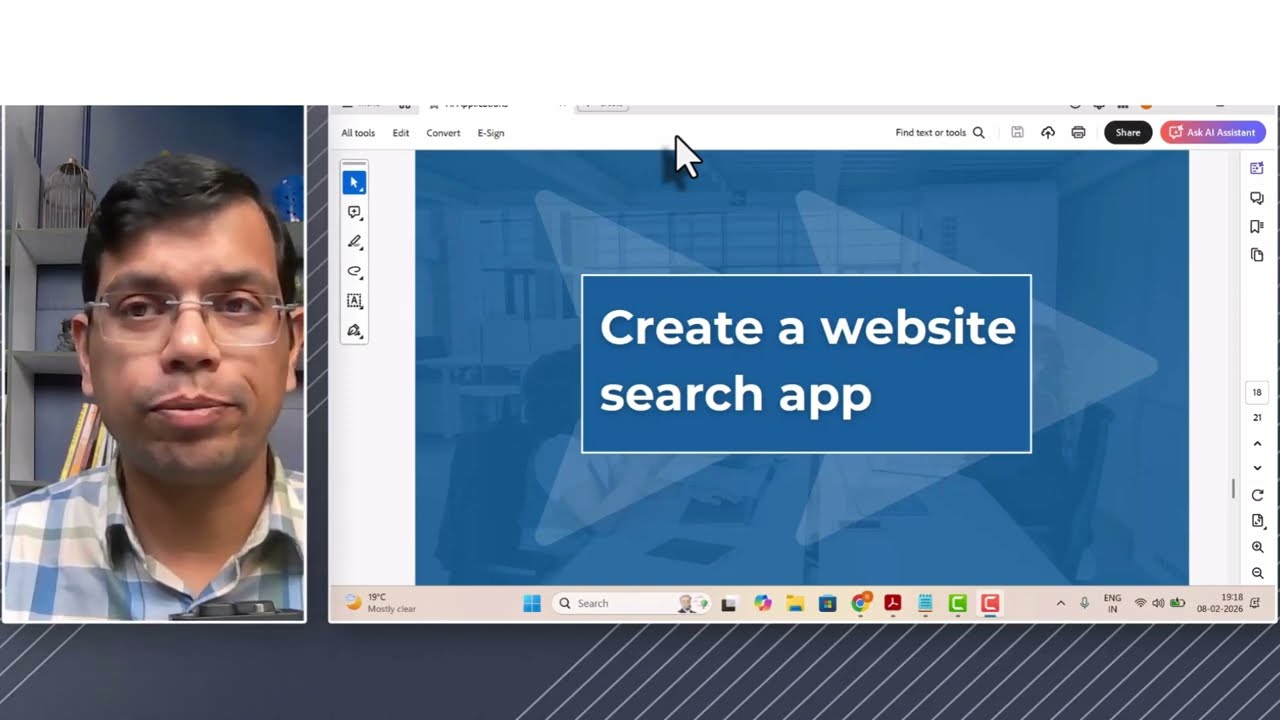Pick the freehand draw tool
The width and height of the screenshot is (1280, 720).
(x=354, y=271)
